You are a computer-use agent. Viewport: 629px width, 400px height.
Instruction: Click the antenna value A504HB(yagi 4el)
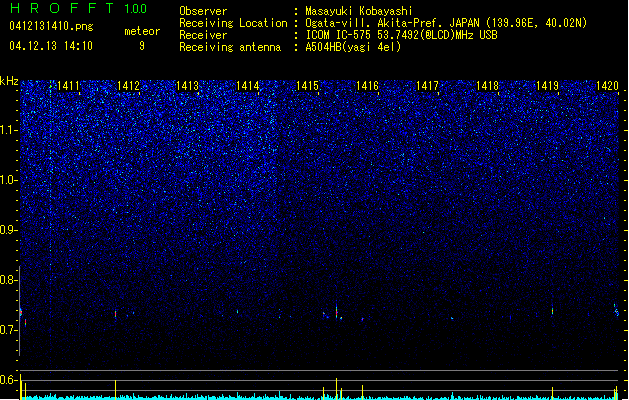pos(353,47)
